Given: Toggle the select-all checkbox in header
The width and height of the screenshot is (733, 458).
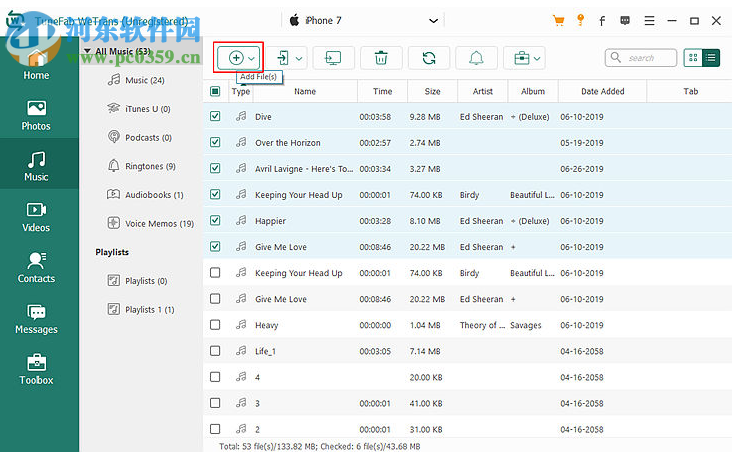Looking at the screenshot, I should [x=215, y=91].
